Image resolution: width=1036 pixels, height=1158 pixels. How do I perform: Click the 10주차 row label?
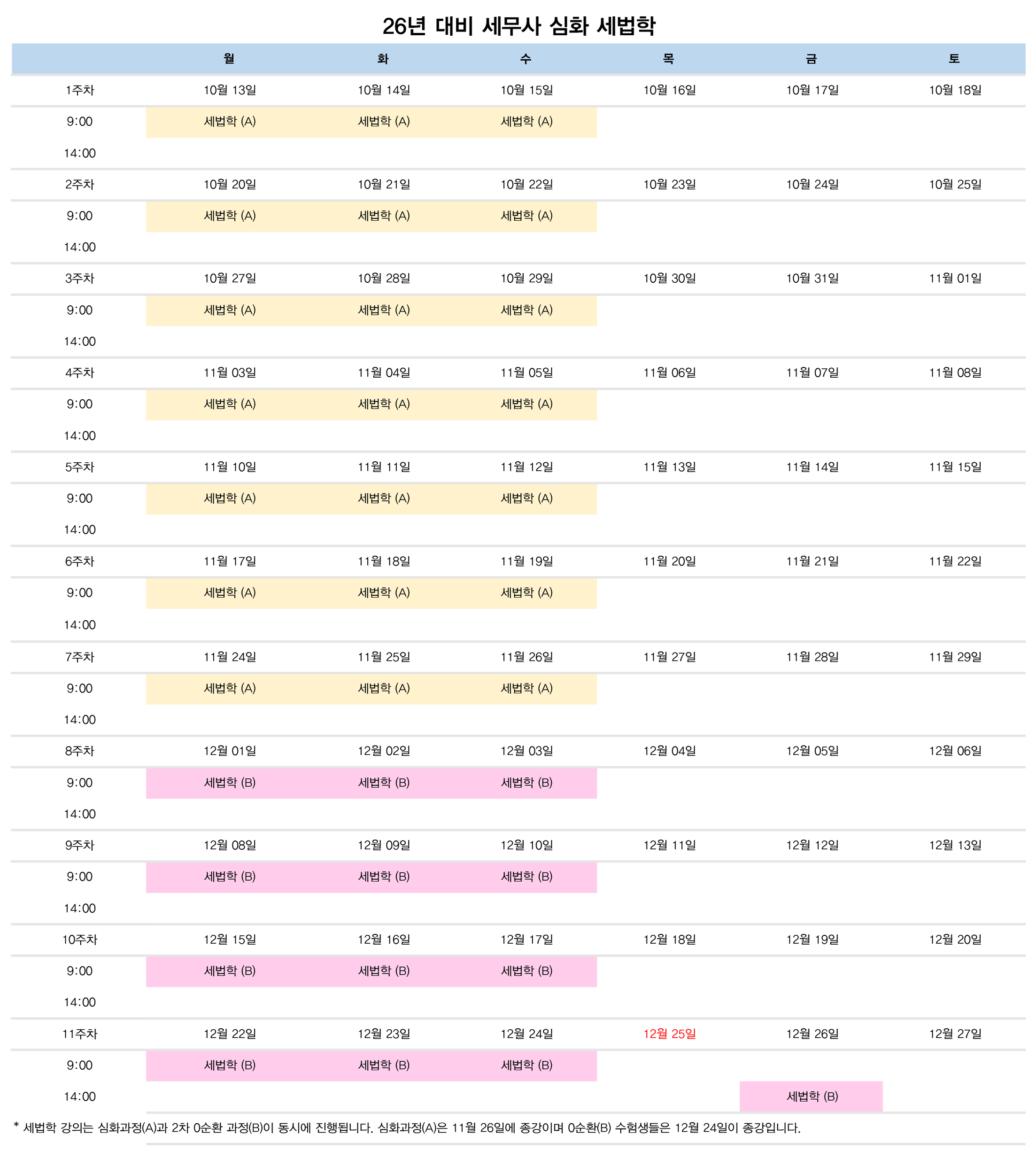pos(79,940)
